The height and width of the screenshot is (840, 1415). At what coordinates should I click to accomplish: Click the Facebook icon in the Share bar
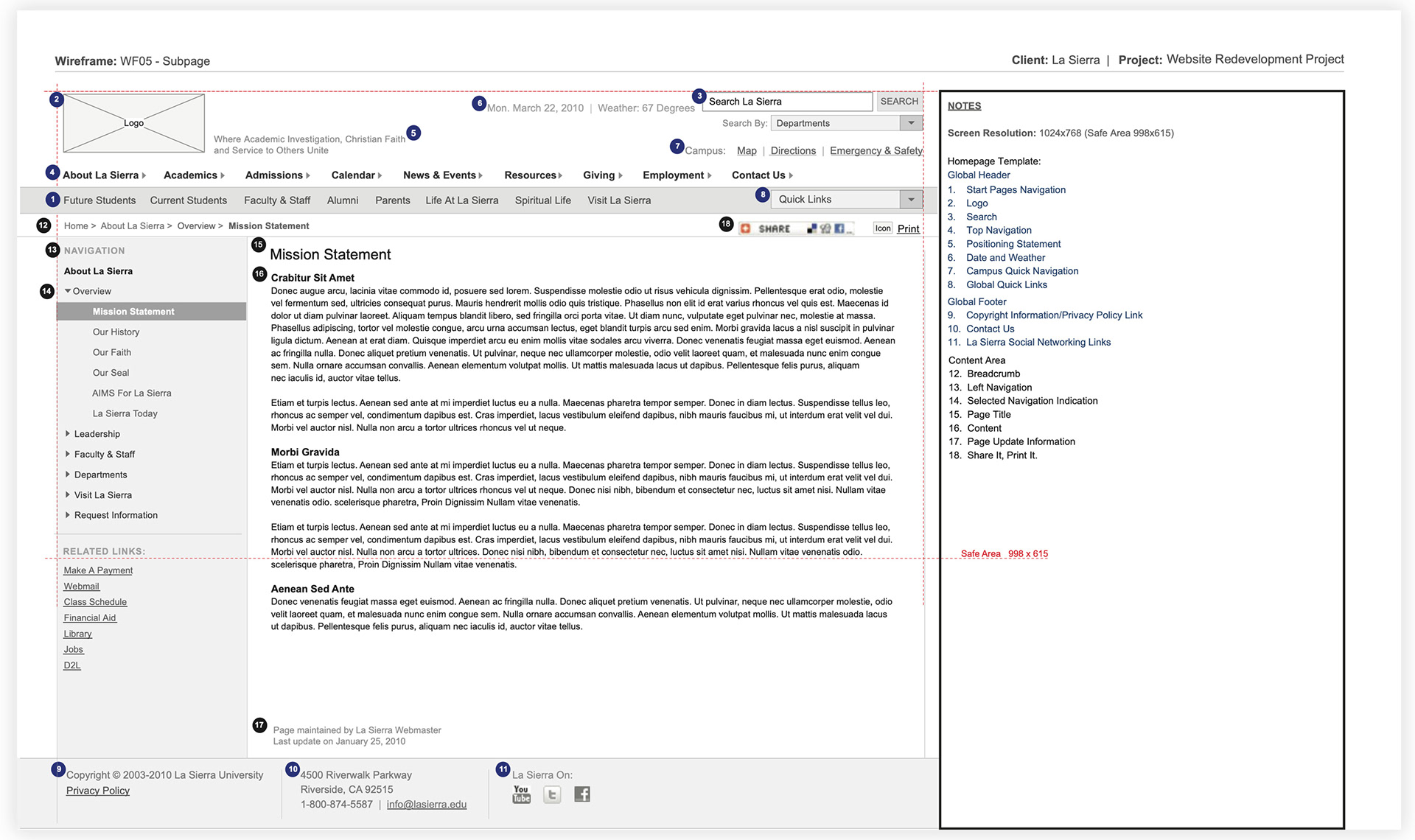coord(839,228)
